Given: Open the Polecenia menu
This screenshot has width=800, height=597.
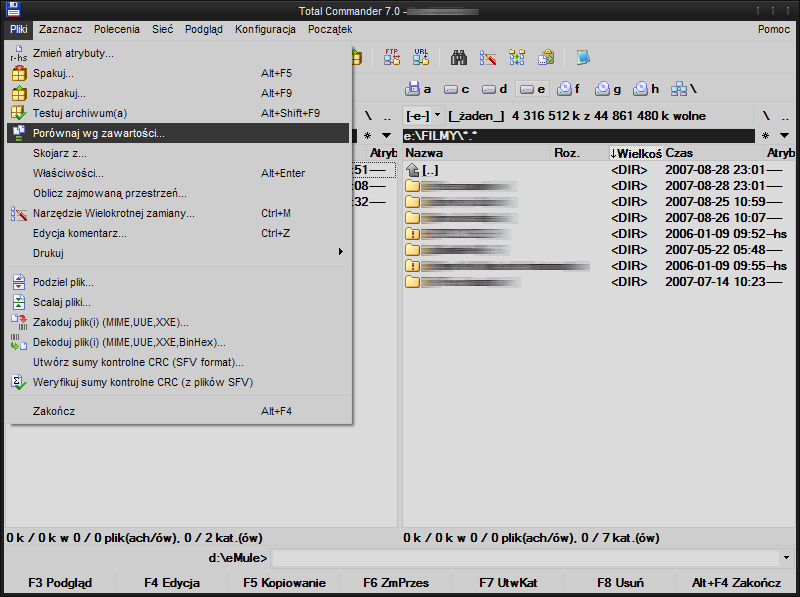Looking at the screenshot, I should point(117,29).
